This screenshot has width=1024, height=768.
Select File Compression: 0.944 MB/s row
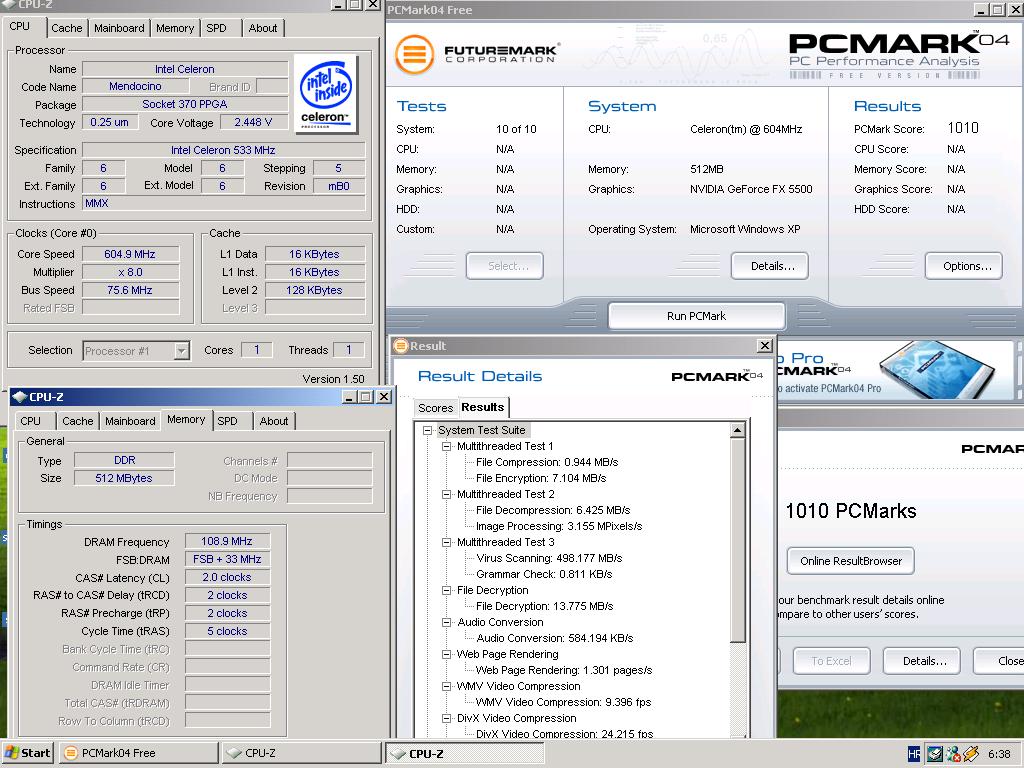547,462
